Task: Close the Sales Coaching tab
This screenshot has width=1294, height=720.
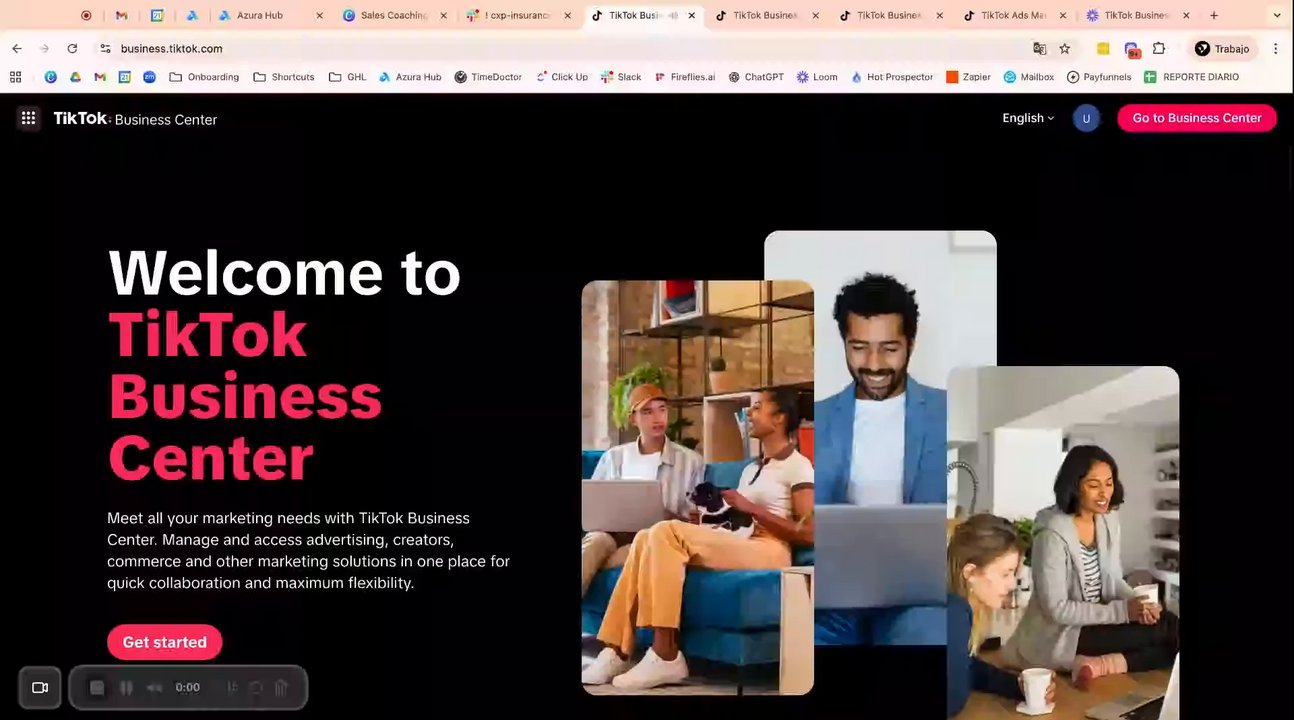Action: coord(444,15)
